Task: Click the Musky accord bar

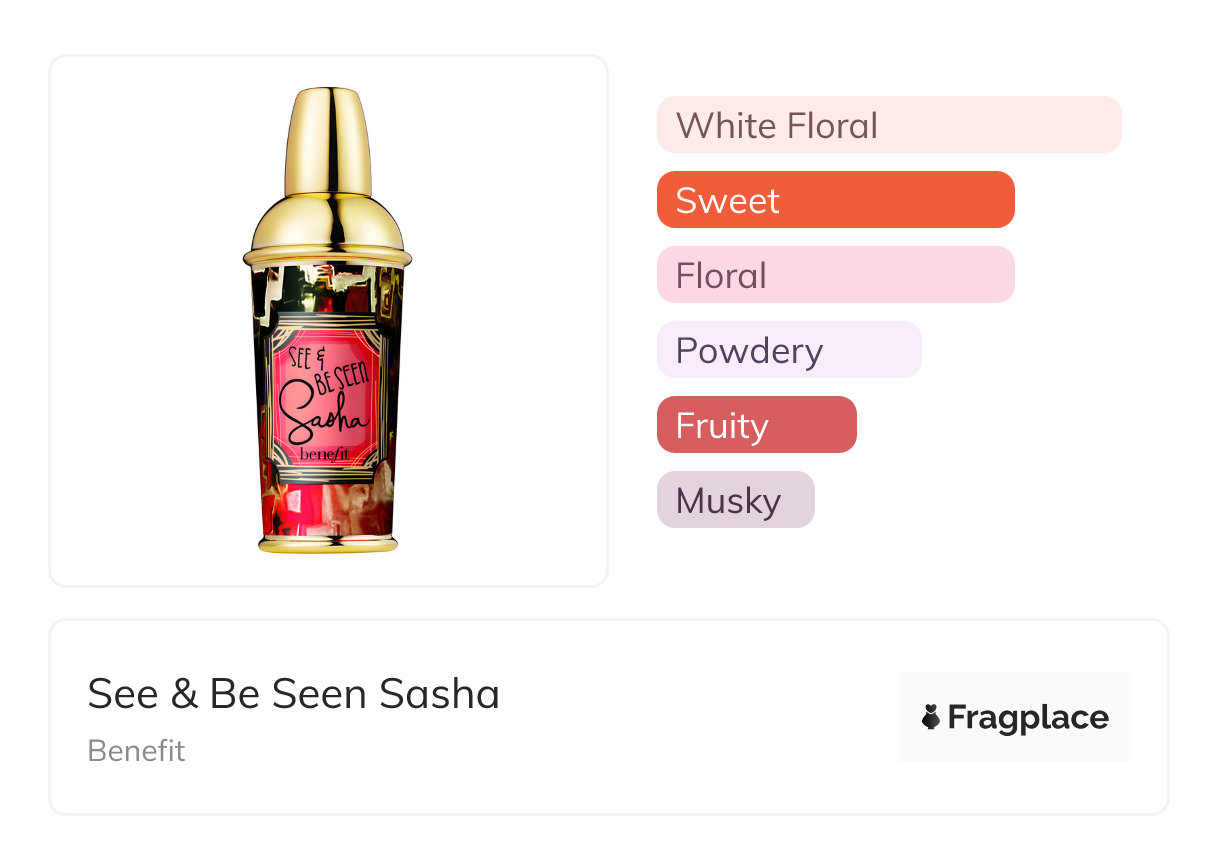Action: coord(735,500)
